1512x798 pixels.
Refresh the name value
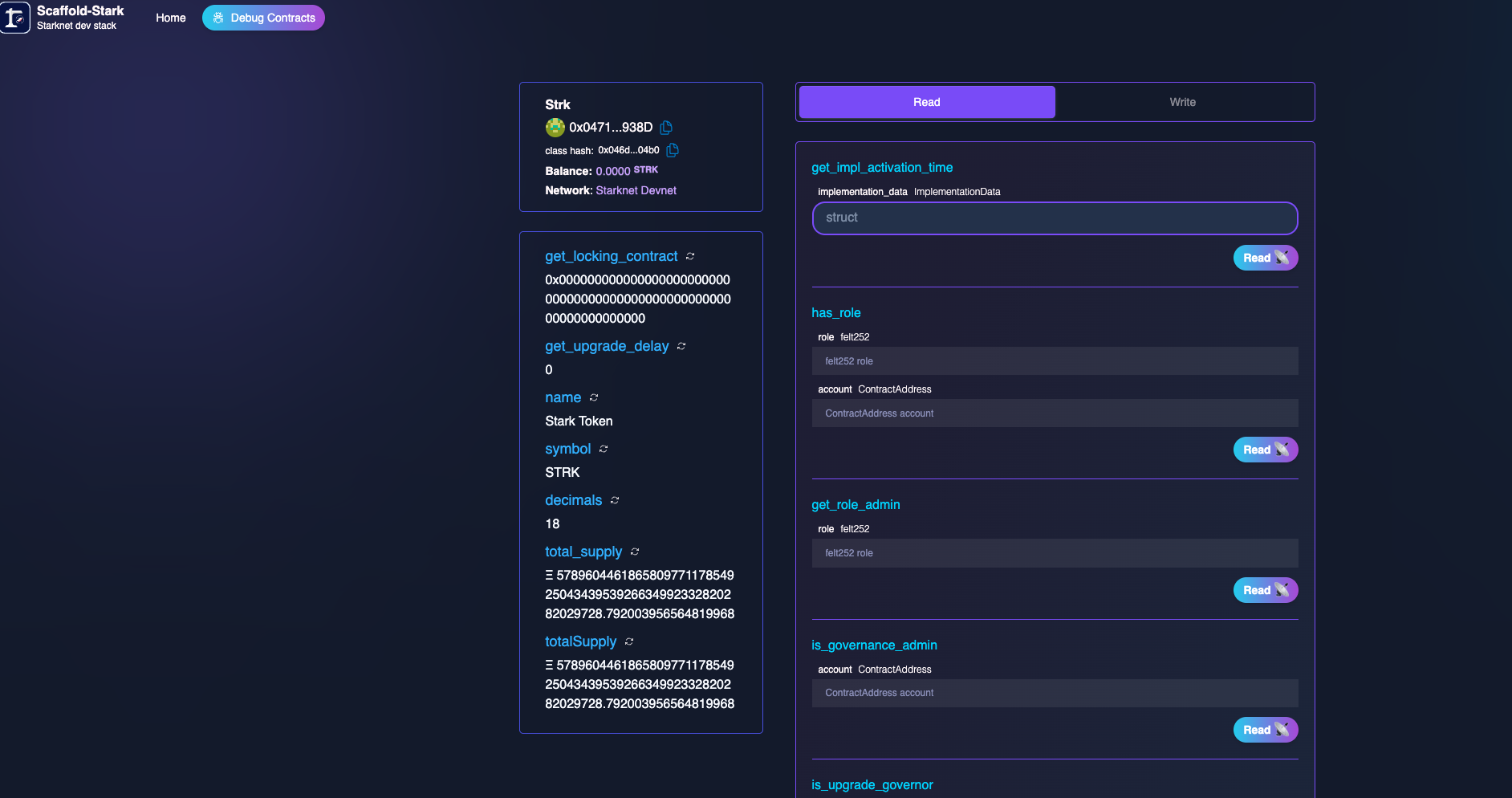(594, 397)
